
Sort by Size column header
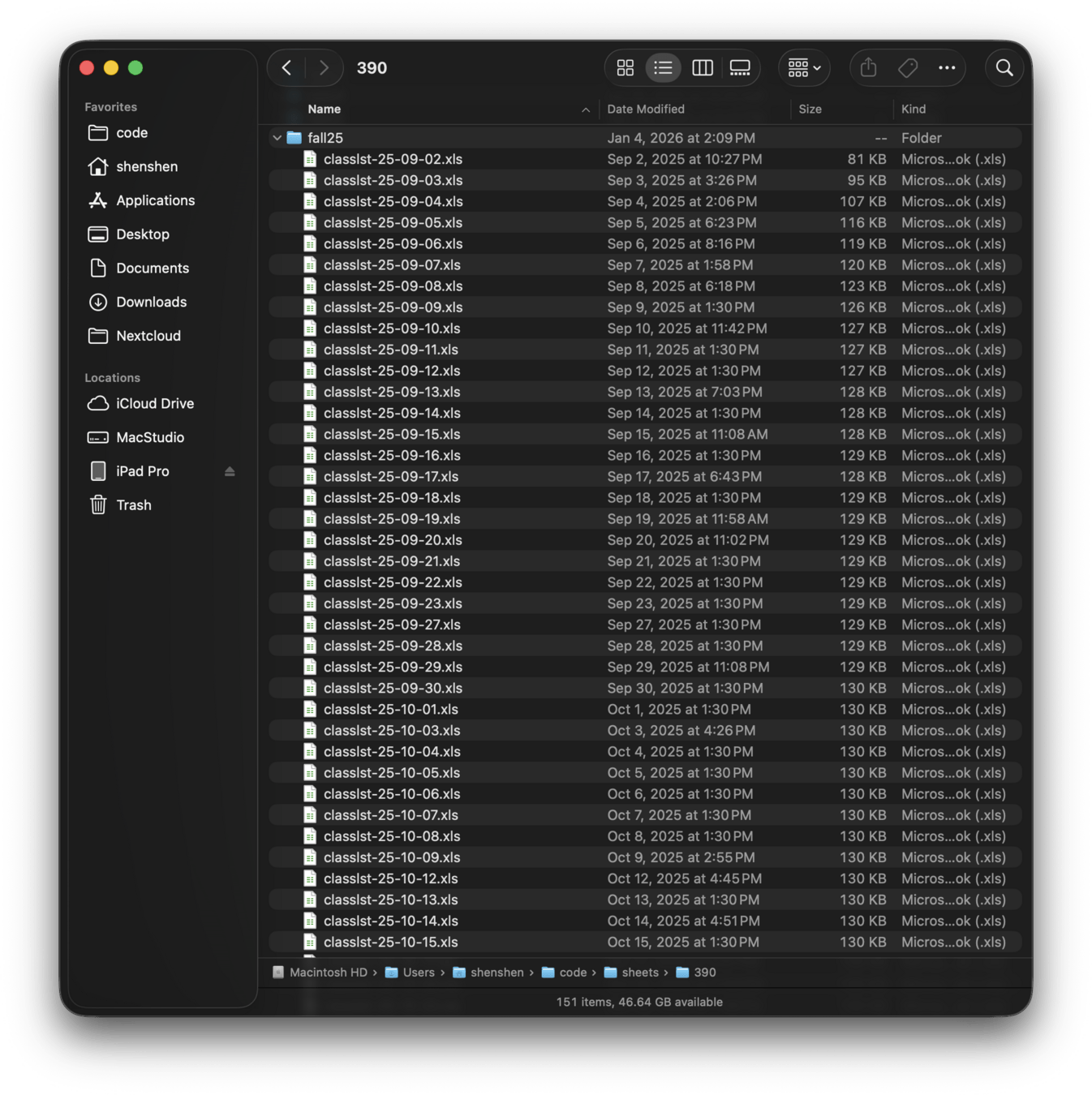tap(810, 109)
